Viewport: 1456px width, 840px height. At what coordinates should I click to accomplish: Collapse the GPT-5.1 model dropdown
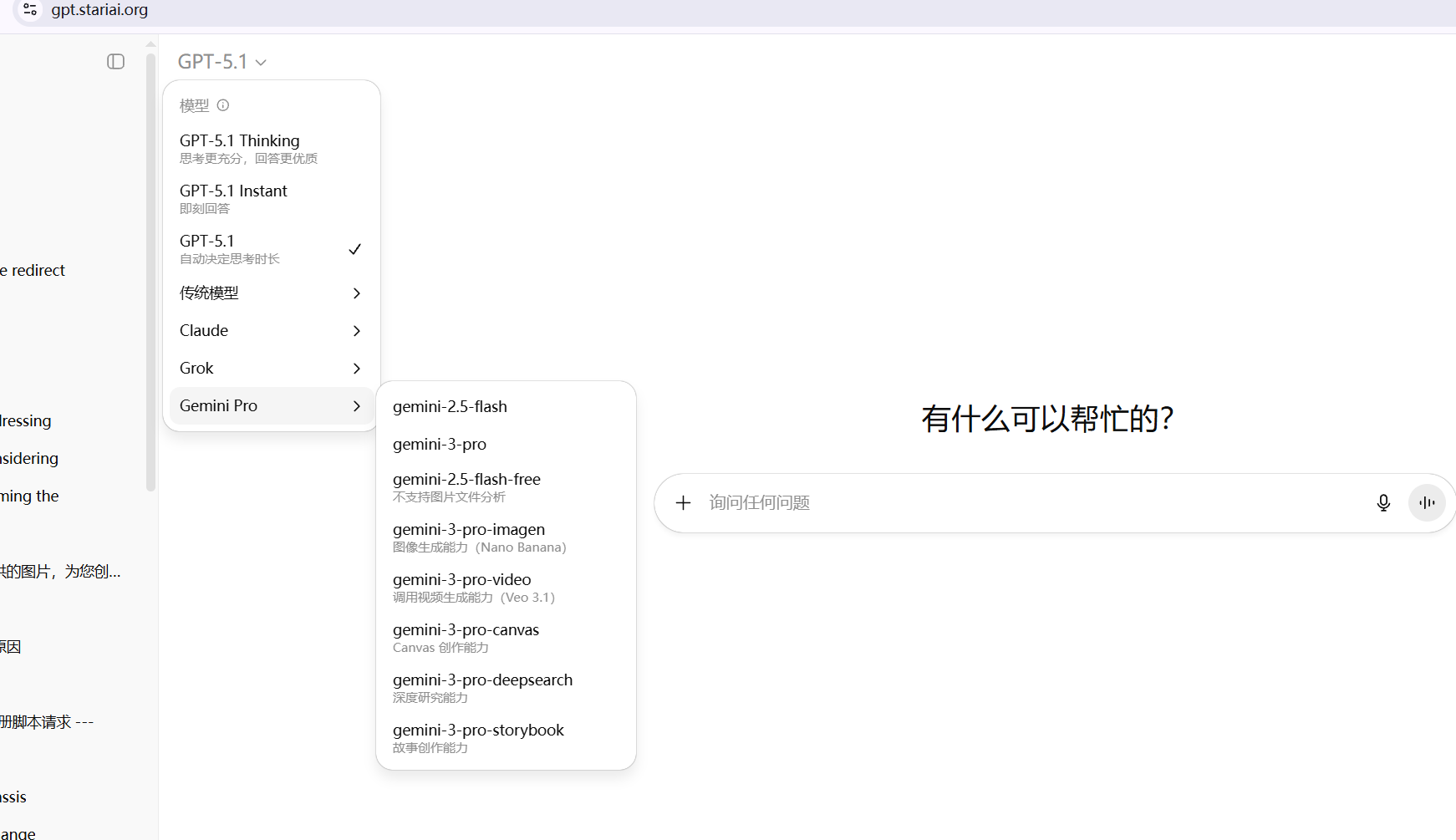(x=221, y=62)
